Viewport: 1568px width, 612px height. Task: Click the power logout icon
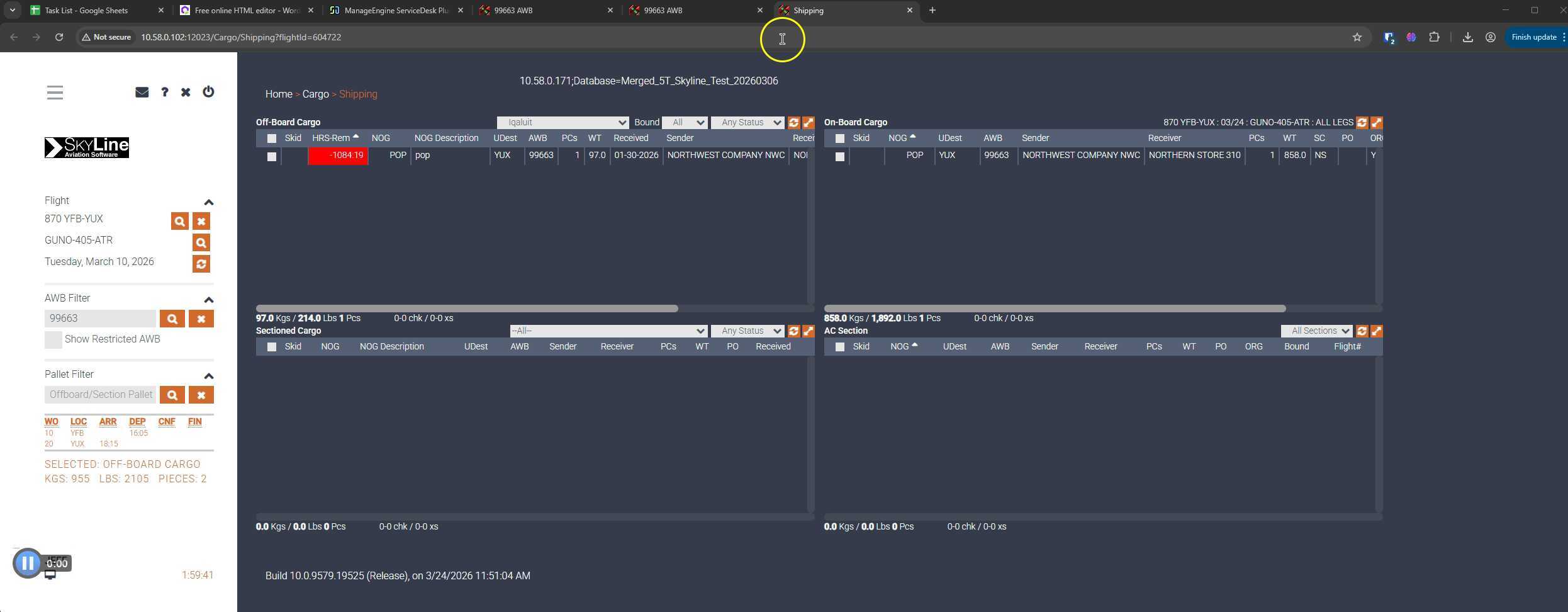208,92
